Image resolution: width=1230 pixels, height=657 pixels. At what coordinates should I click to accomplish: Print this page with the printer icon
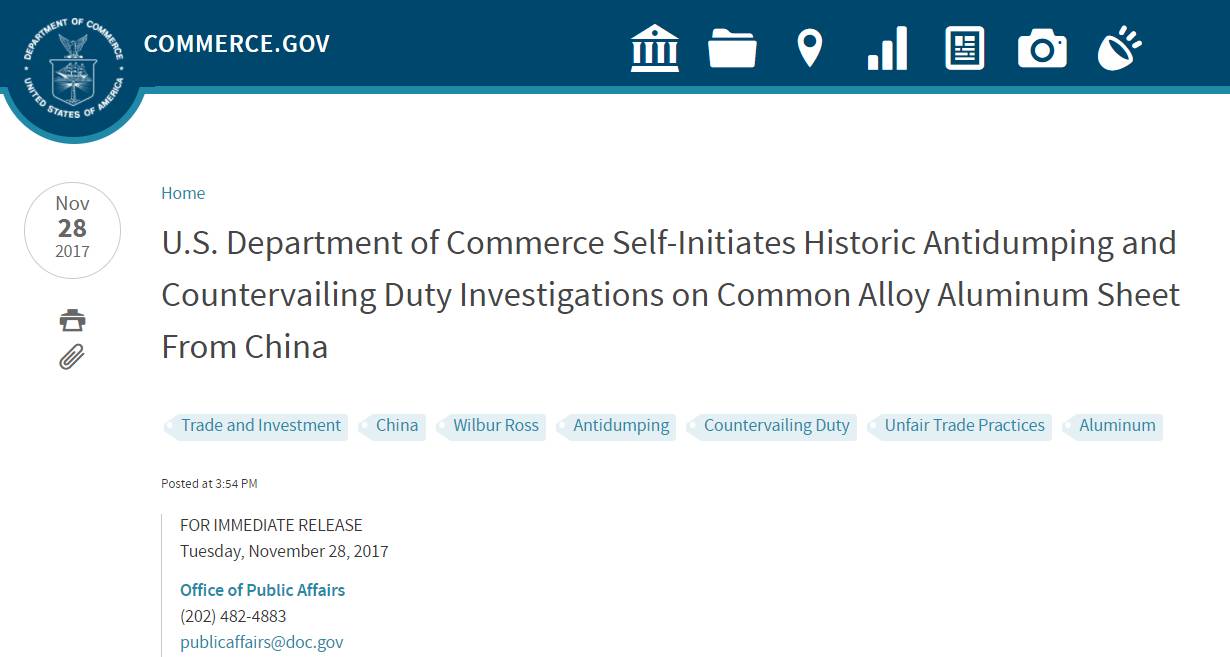[72, 321]
